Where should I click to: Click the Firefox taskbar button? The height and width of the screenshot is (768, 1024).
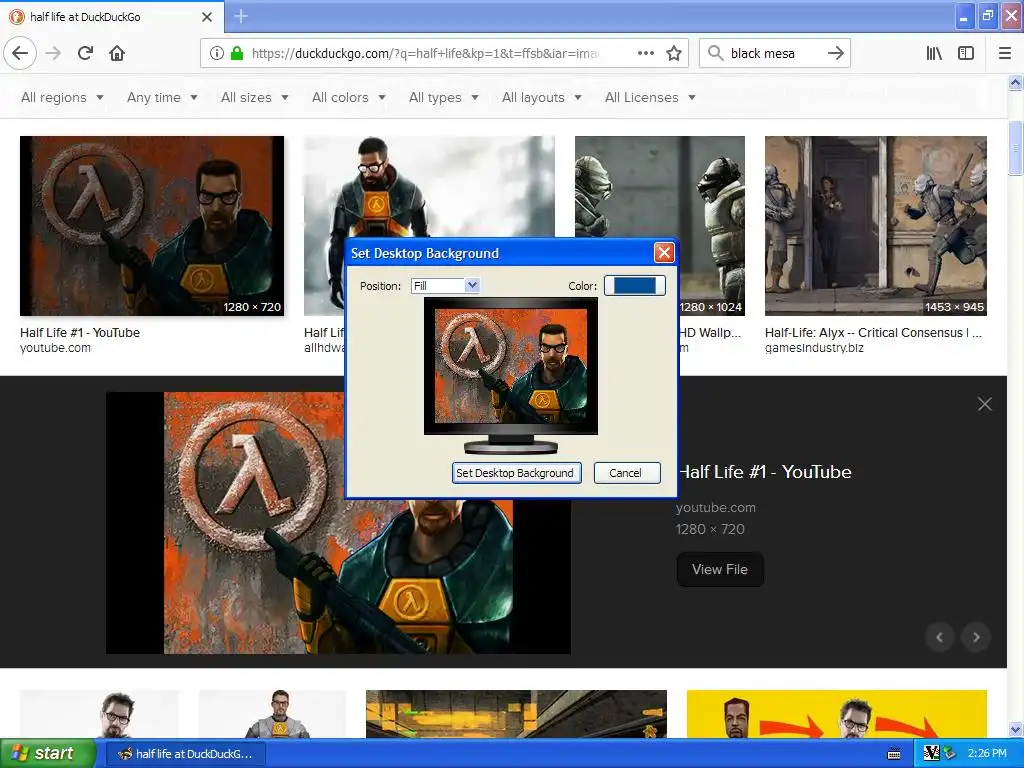click(x=185, y=754)
